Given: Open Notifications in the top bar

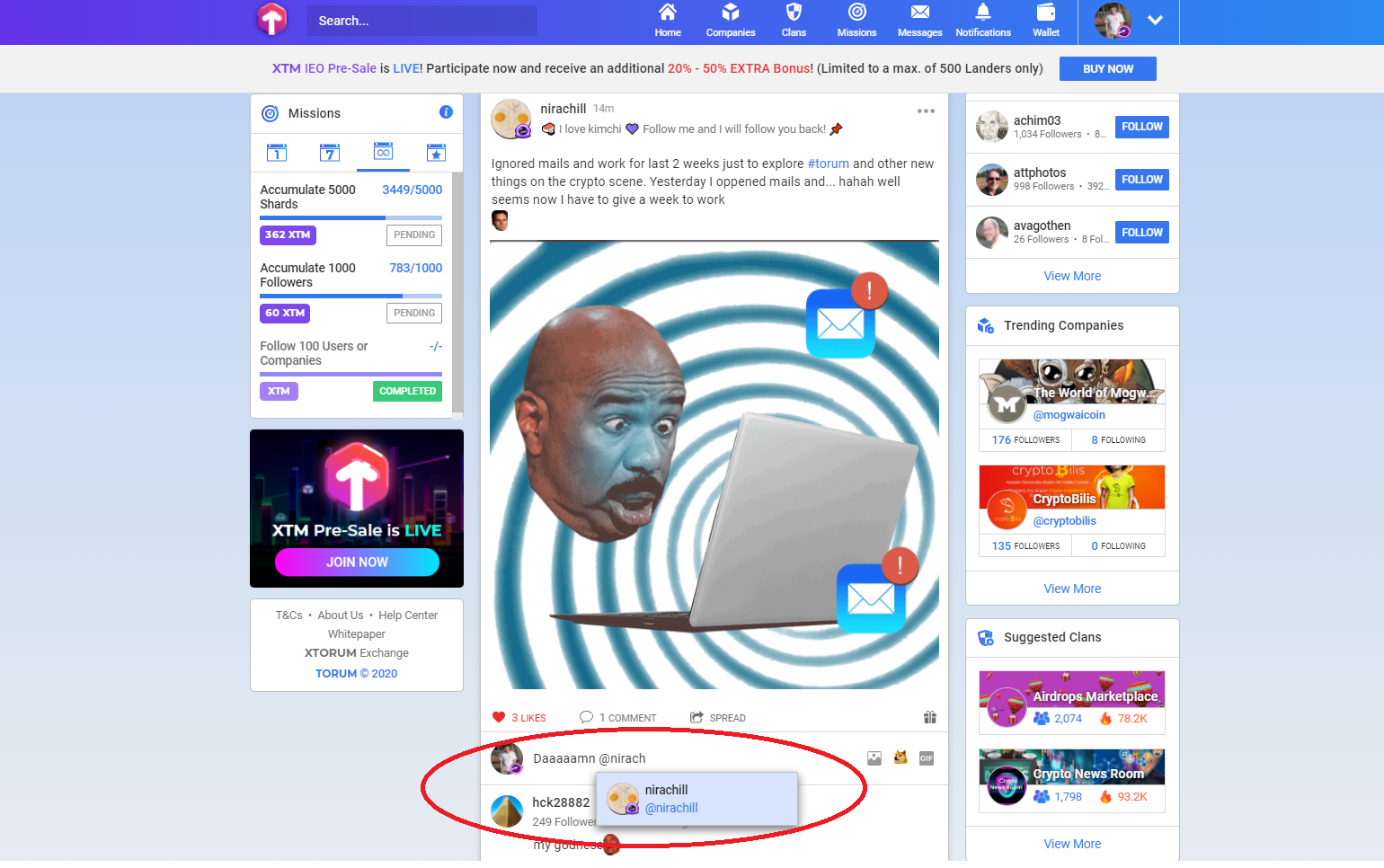Looking at the screenshot, I should coord(982,20).
